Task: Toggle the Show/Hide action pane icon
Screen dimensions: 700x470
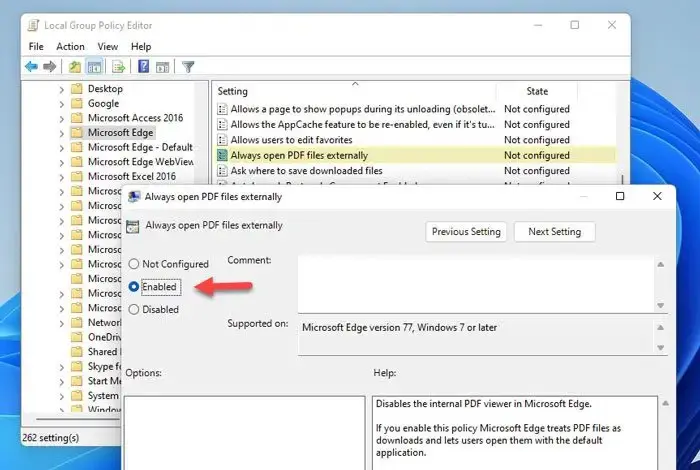Action: pos(162,67)
